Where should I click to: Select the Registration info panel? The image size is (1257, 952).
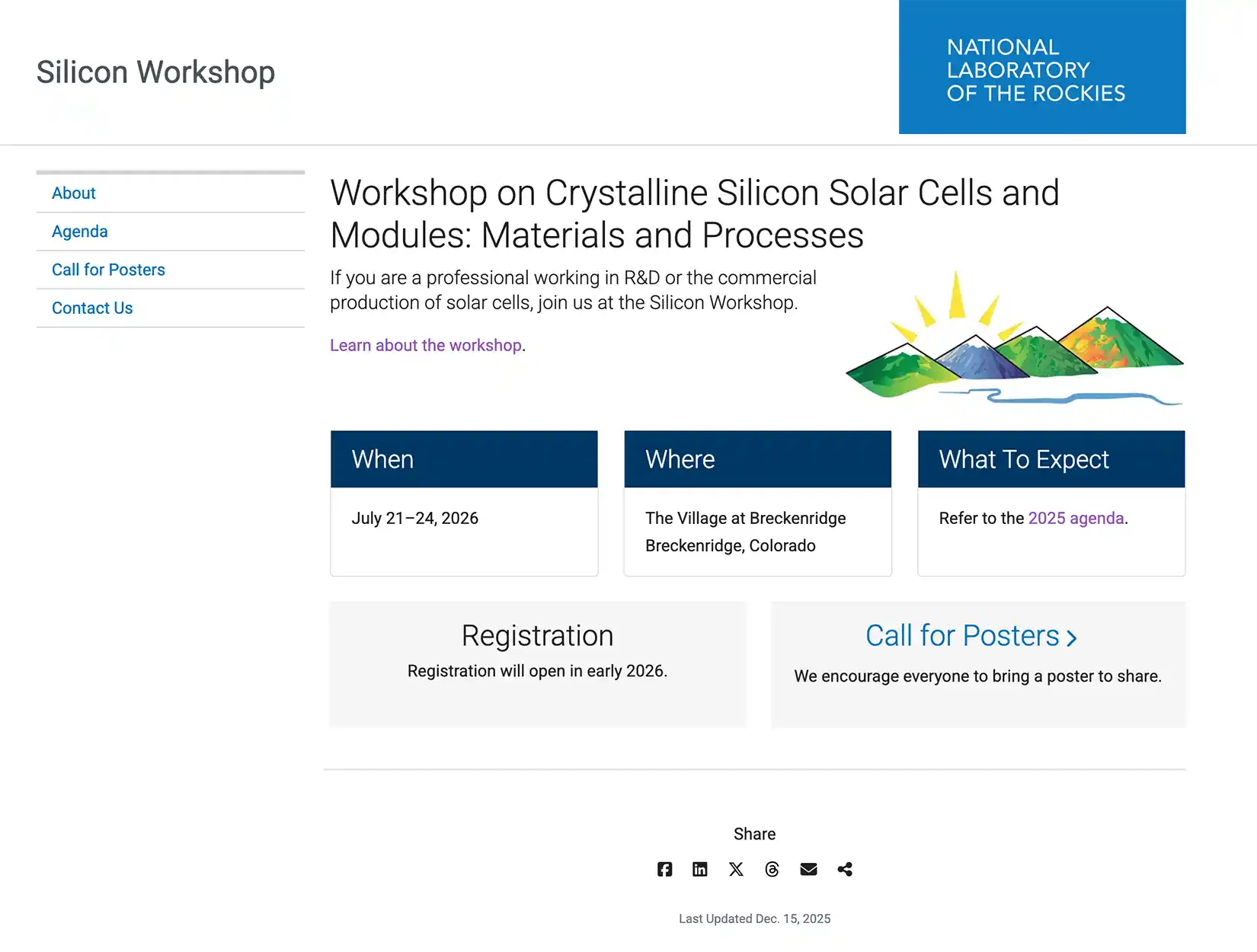(x=537, y=664)
